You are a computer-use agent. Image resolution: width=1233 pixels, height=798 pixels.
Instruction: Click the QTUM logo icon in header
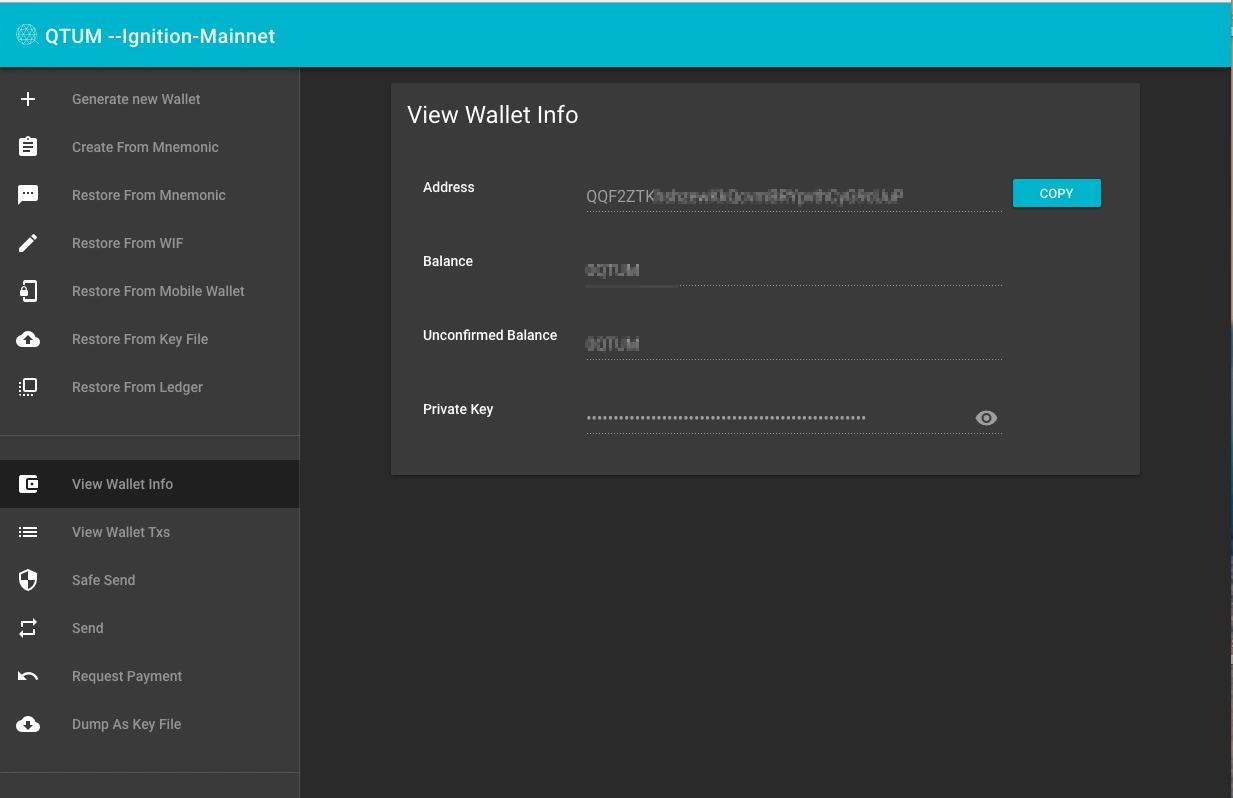[28, 36]
